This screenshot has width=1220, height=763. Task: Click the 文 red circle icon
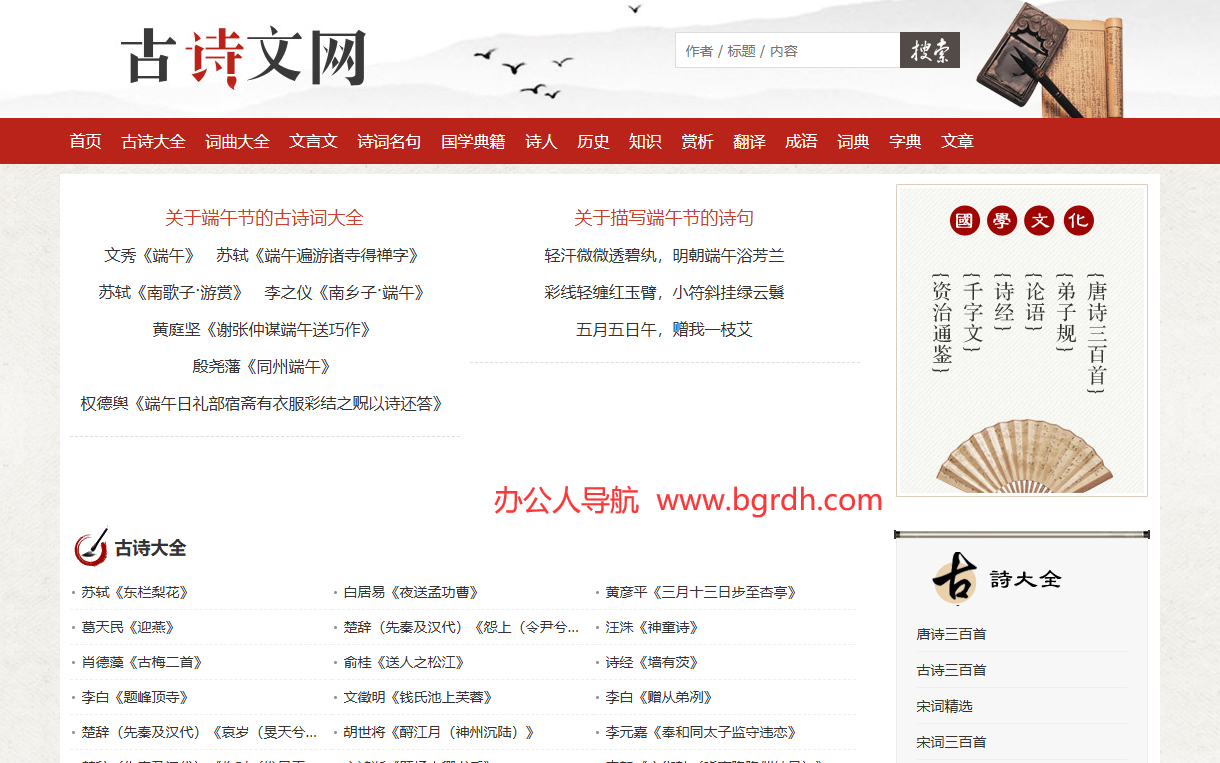pos(1040,221)
